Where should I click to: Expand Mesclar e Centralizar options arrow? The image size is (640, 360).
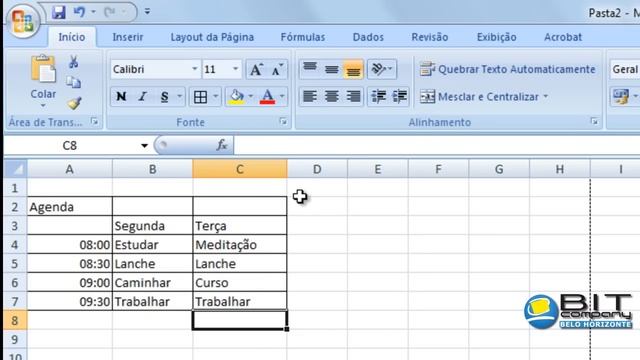(546, 97)
